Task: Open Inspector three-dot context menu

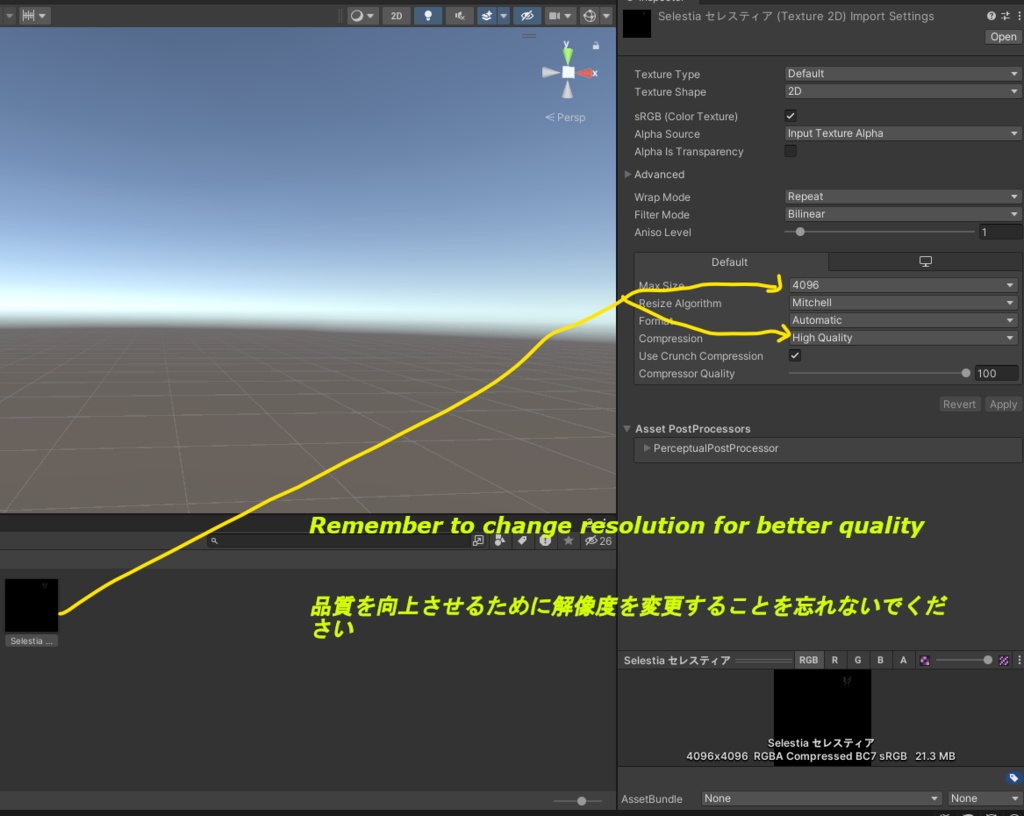Action: [x=1019, y=16]
